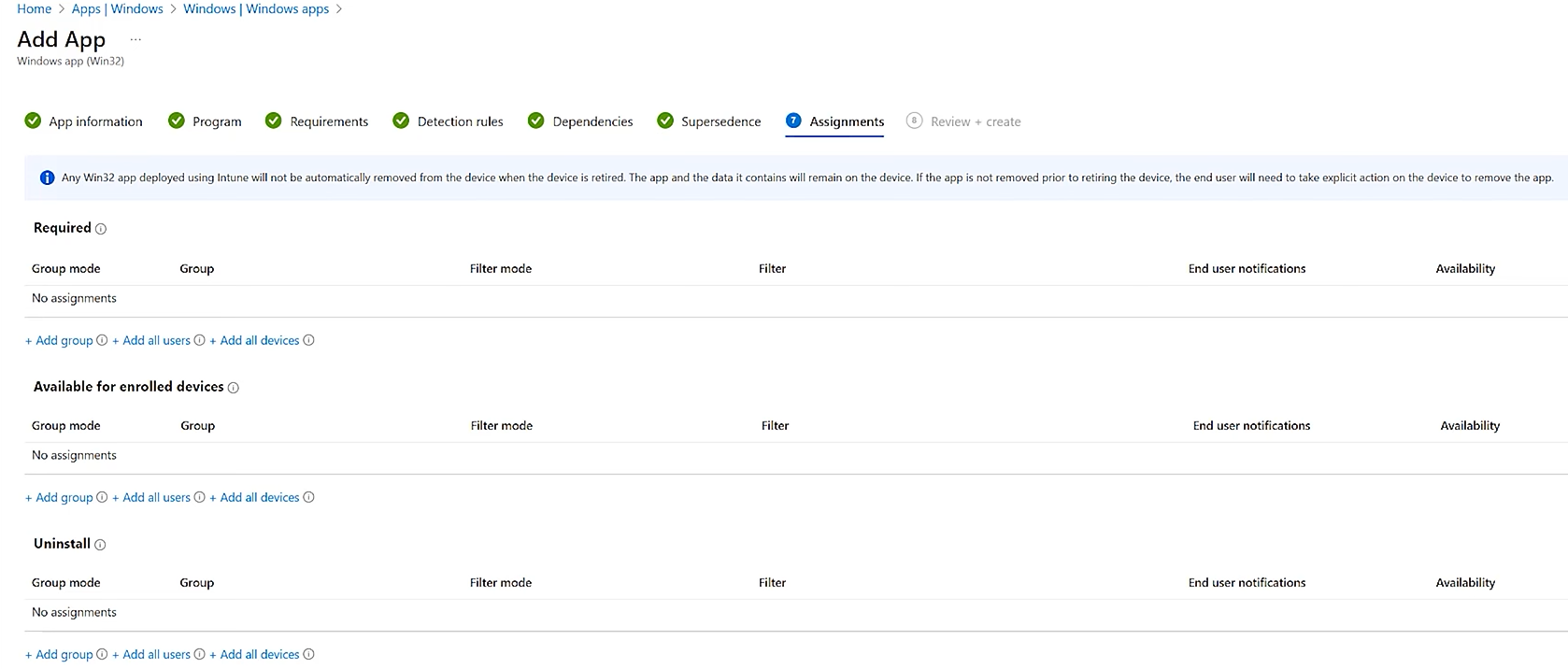Open the ellipsis menu beside Add App title

(x=135, y=39)
